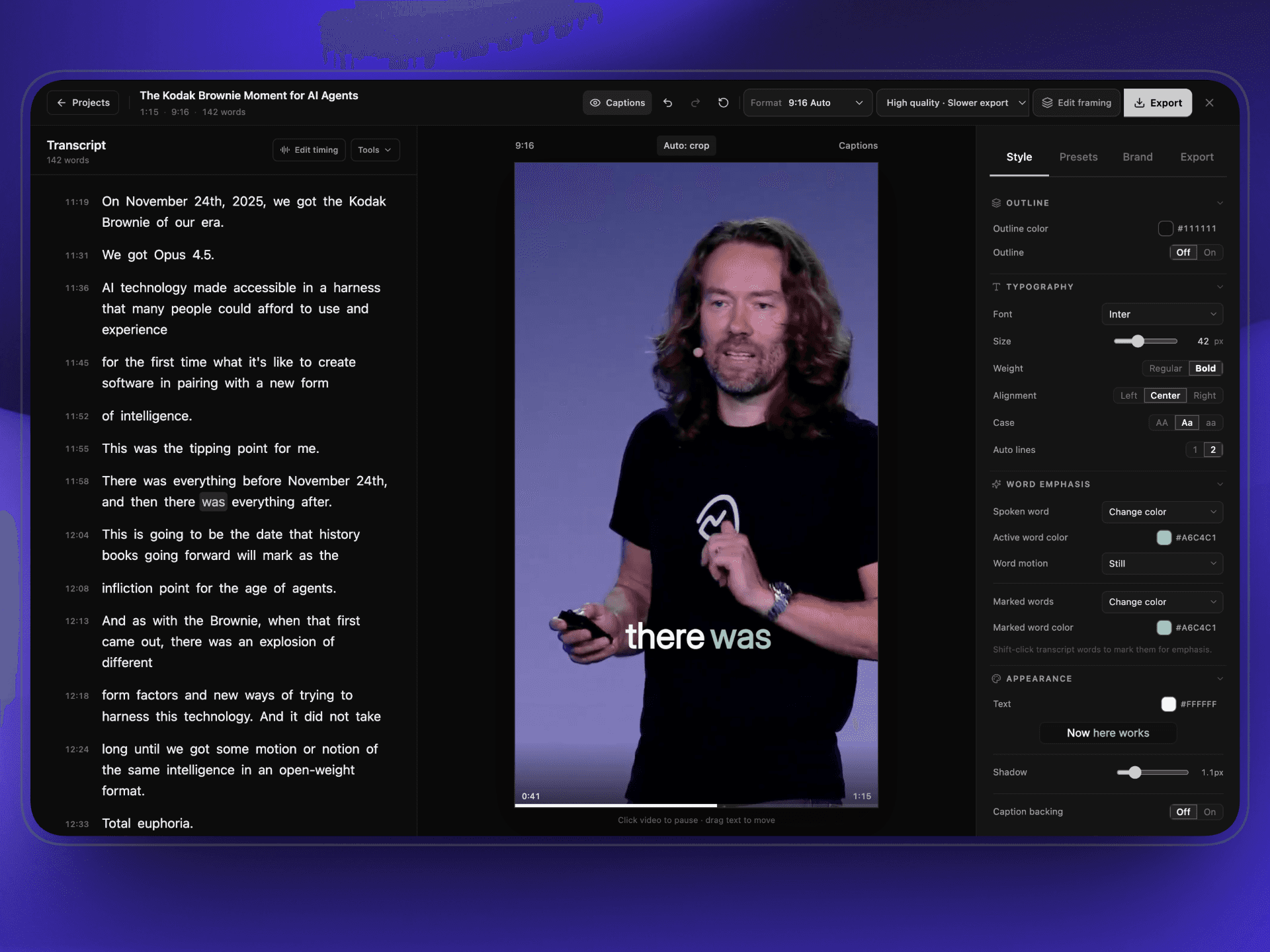
Task: Set Auto lines to 1
Action: coord(1195,450)
